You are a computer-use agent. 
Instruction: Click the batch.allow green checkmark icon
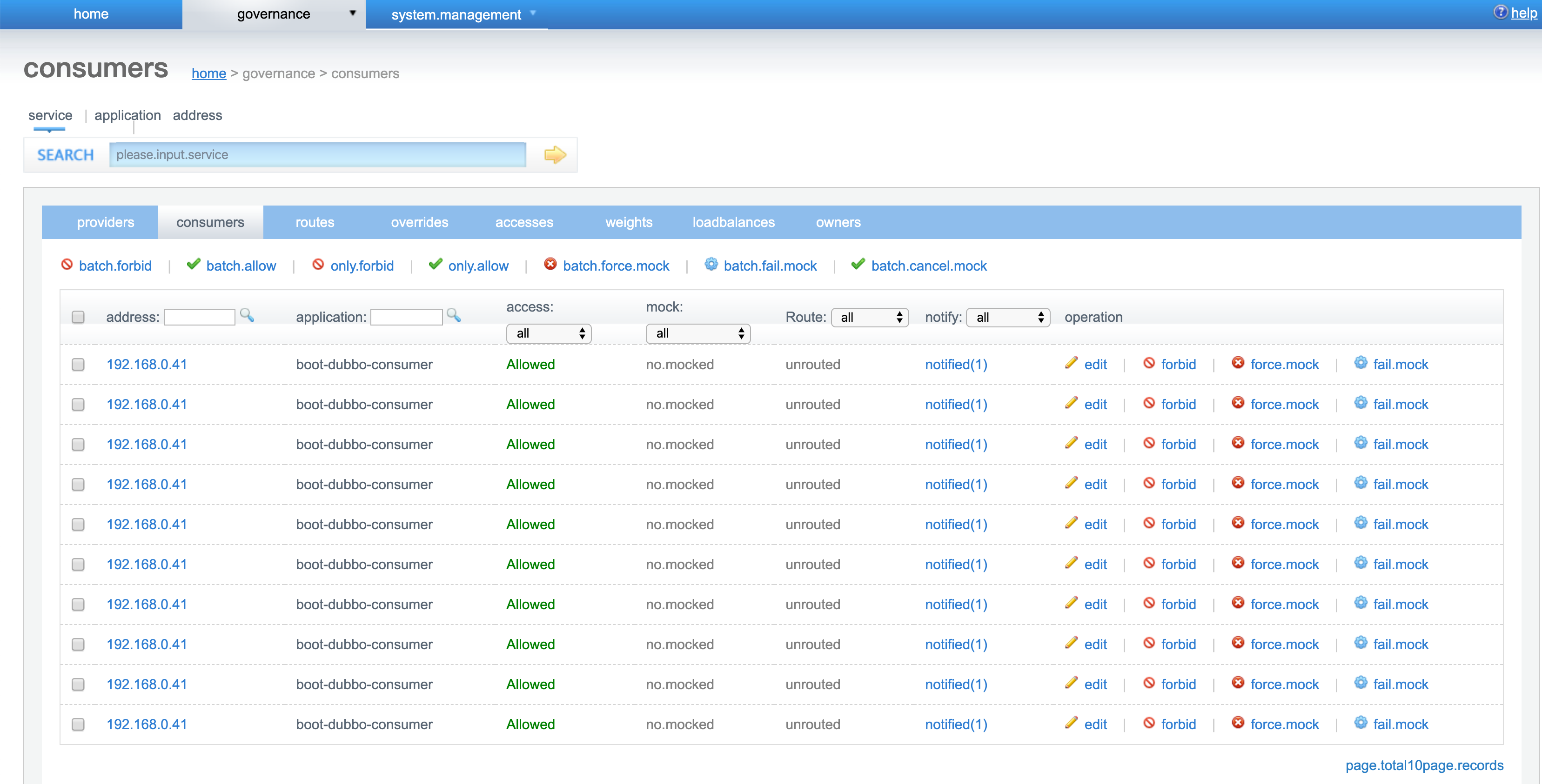[x=194, y=264]
